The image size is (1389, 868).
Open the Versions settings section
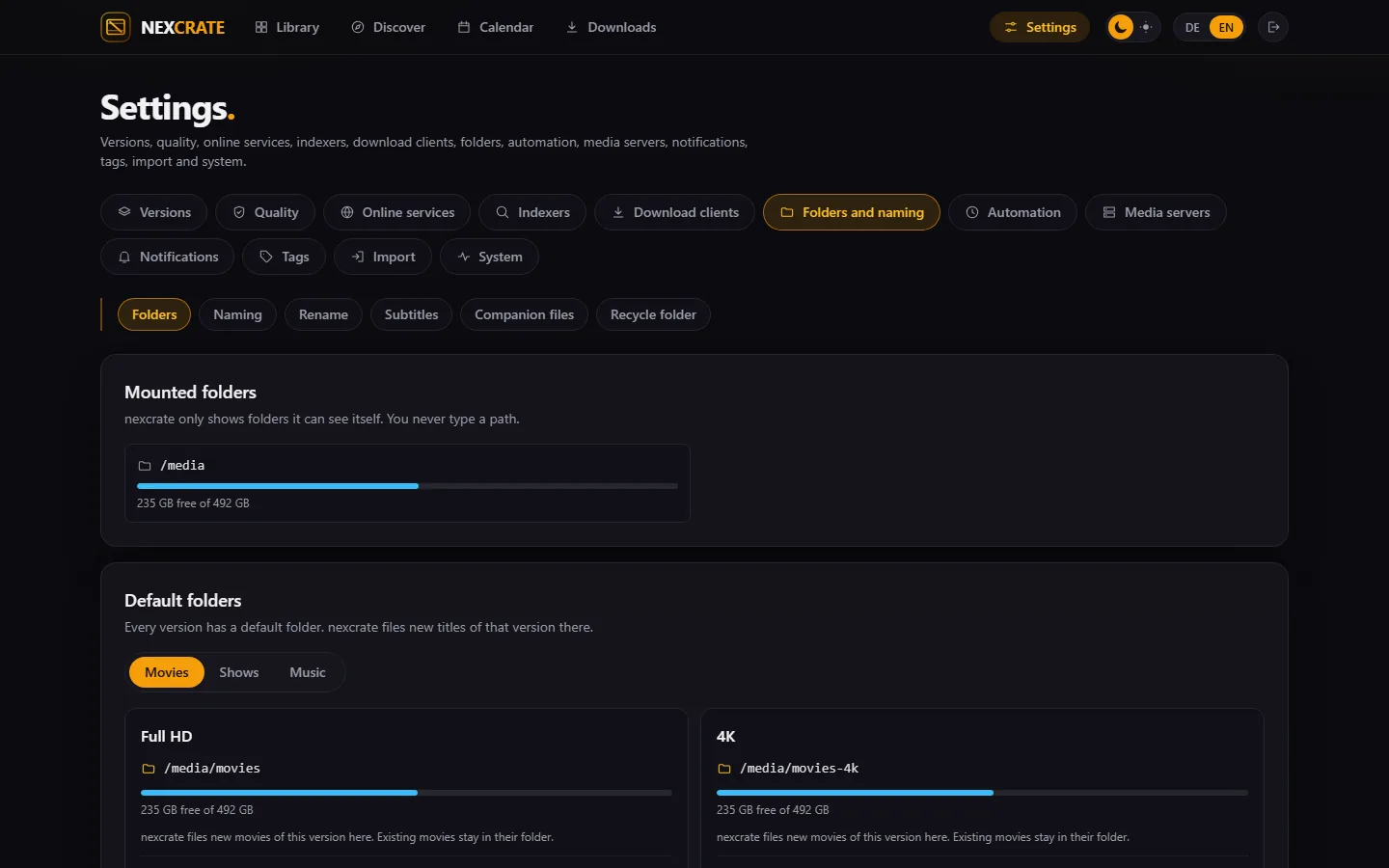[x=153, y=212]
